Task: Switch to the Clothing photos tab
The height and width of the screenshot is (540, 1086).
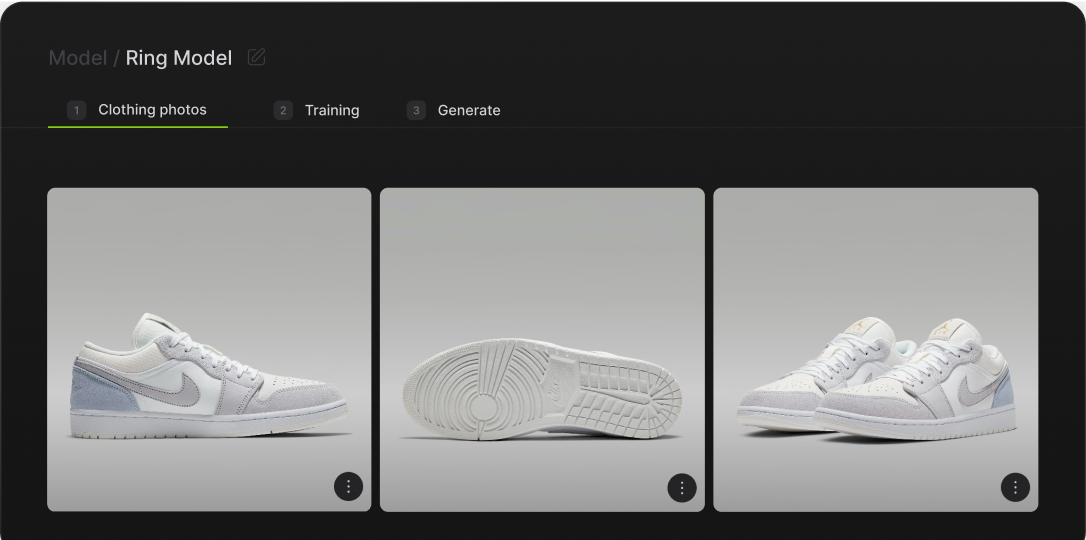Action: (x=138, y=110)
